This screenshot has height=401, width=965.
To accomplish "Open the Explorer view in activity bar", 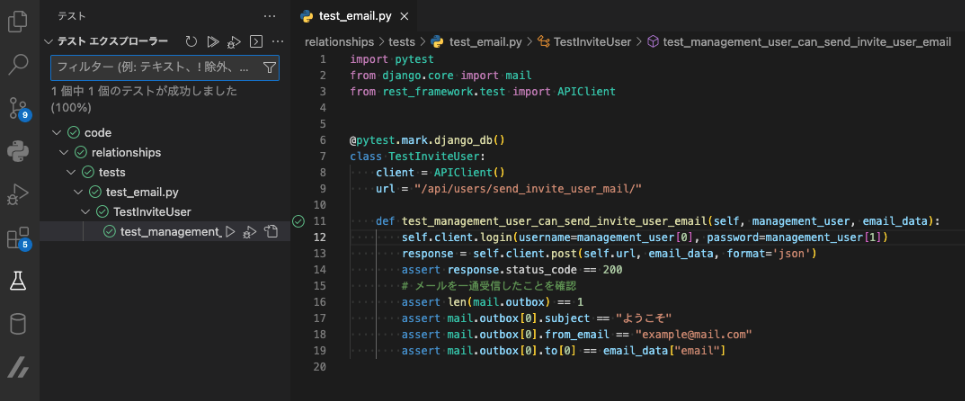I will (x=18, y=22).
